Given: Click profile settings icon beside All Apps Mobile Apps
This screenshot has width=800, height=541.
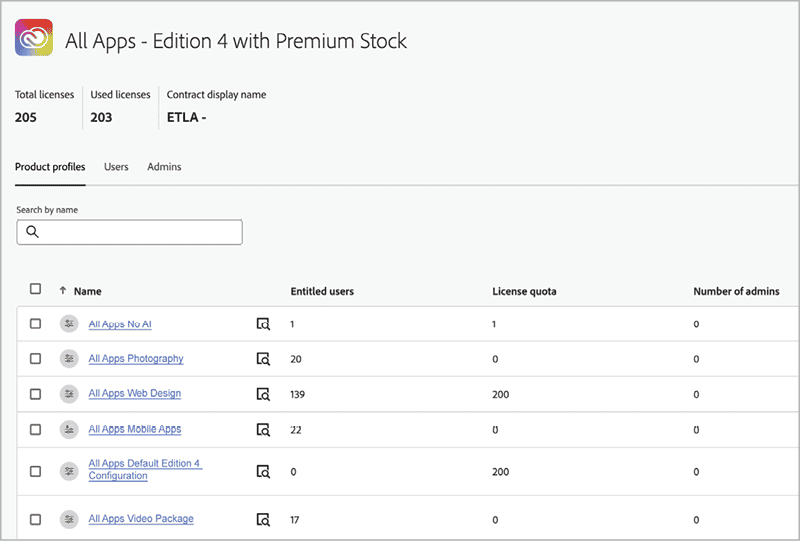Looking at the screenshot, I should [x=69, y=430].
